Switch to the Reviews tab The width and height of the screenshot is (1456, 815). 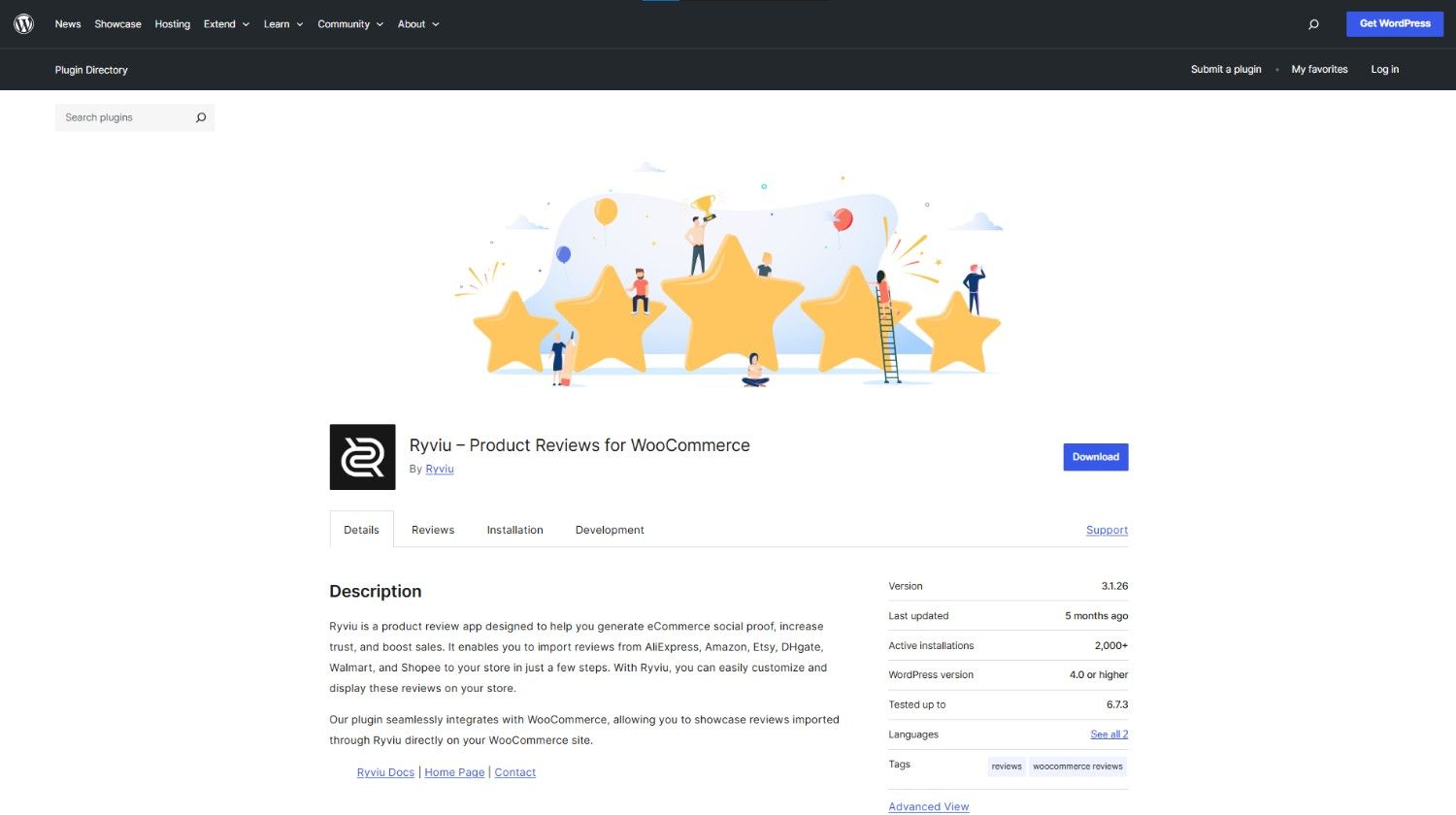click(433, 530)
